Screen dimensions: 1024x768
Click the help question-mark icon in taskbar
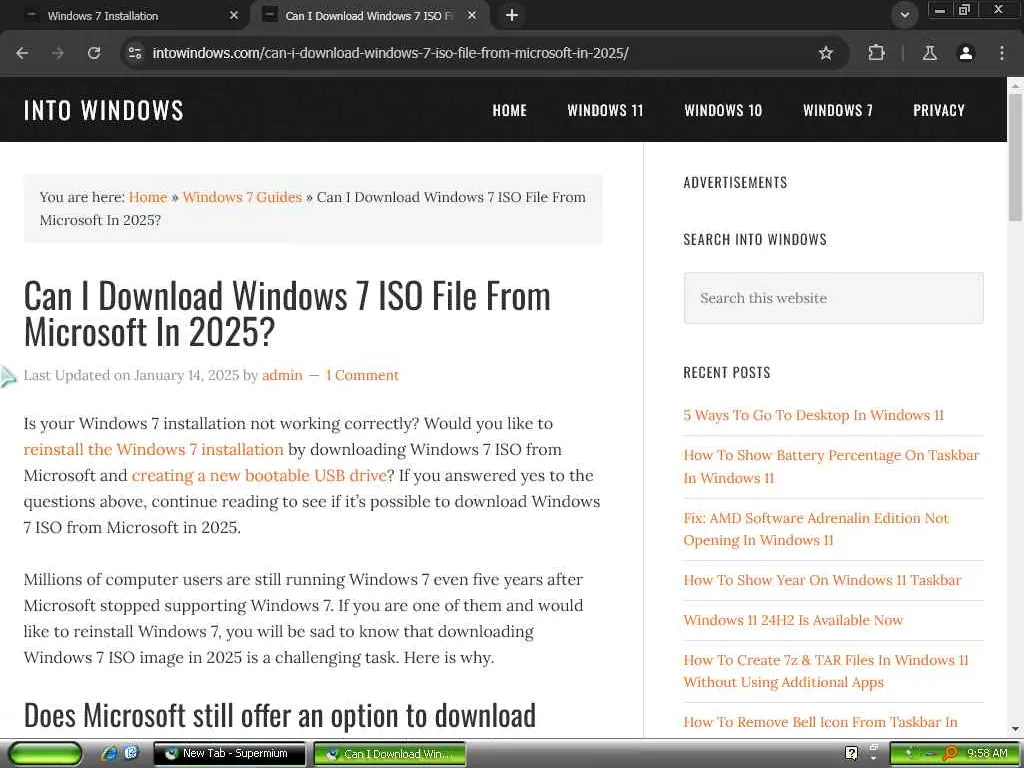[x=851, y=754]
